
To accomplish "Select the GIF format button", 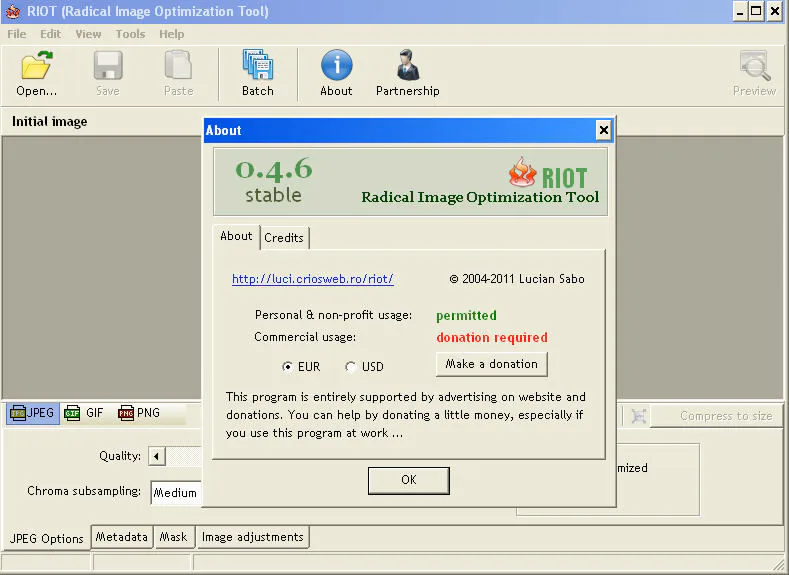I will coord(84,413).
